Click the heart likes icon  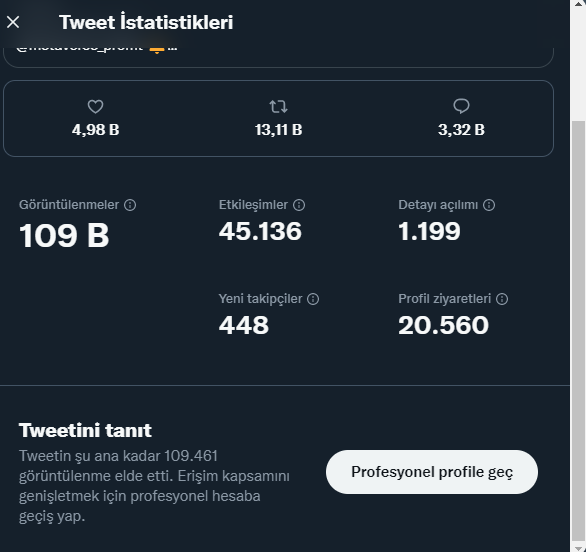click(x=95, y=107)
